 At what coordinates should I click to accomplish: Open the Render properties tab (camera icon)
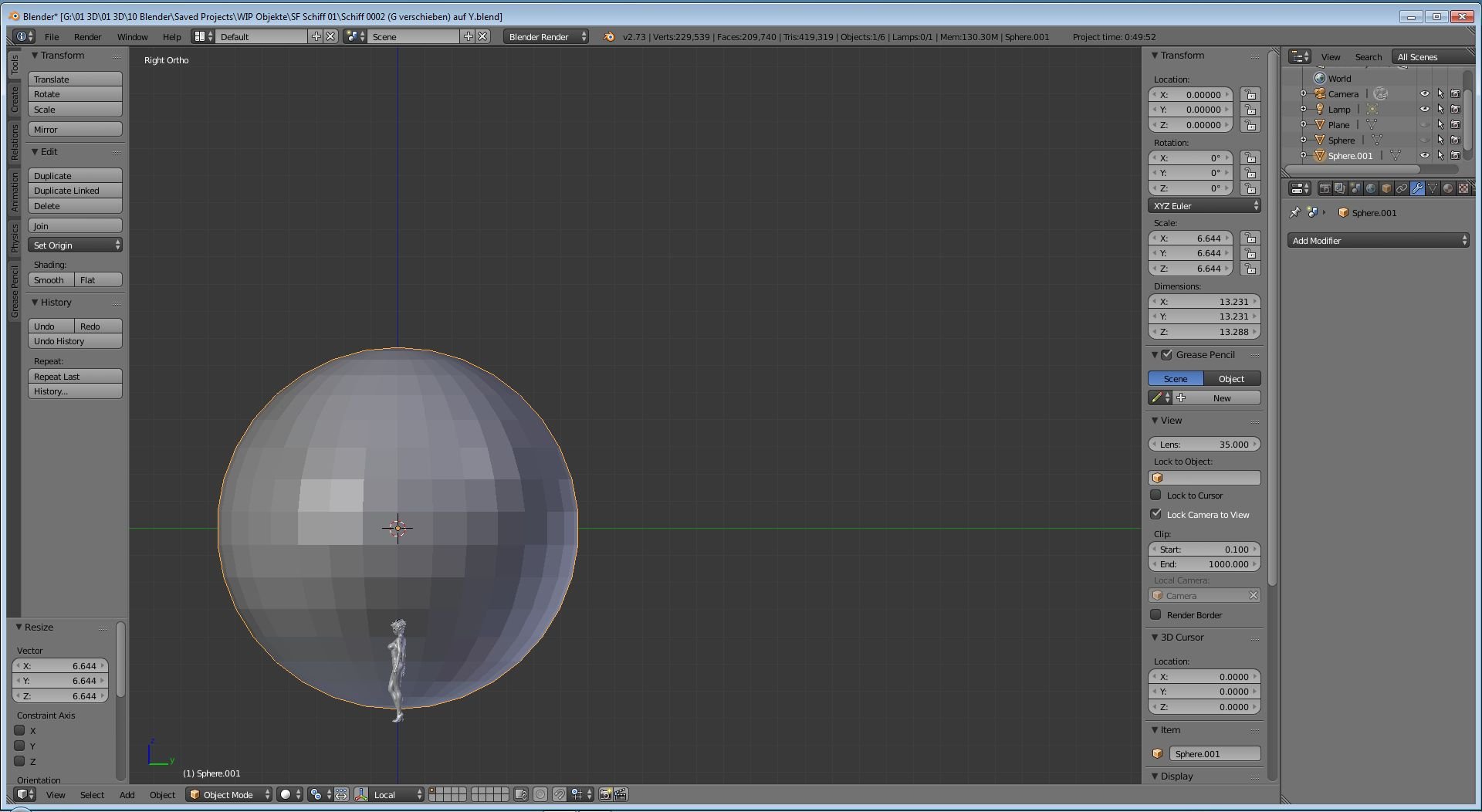pos(1325,188)
